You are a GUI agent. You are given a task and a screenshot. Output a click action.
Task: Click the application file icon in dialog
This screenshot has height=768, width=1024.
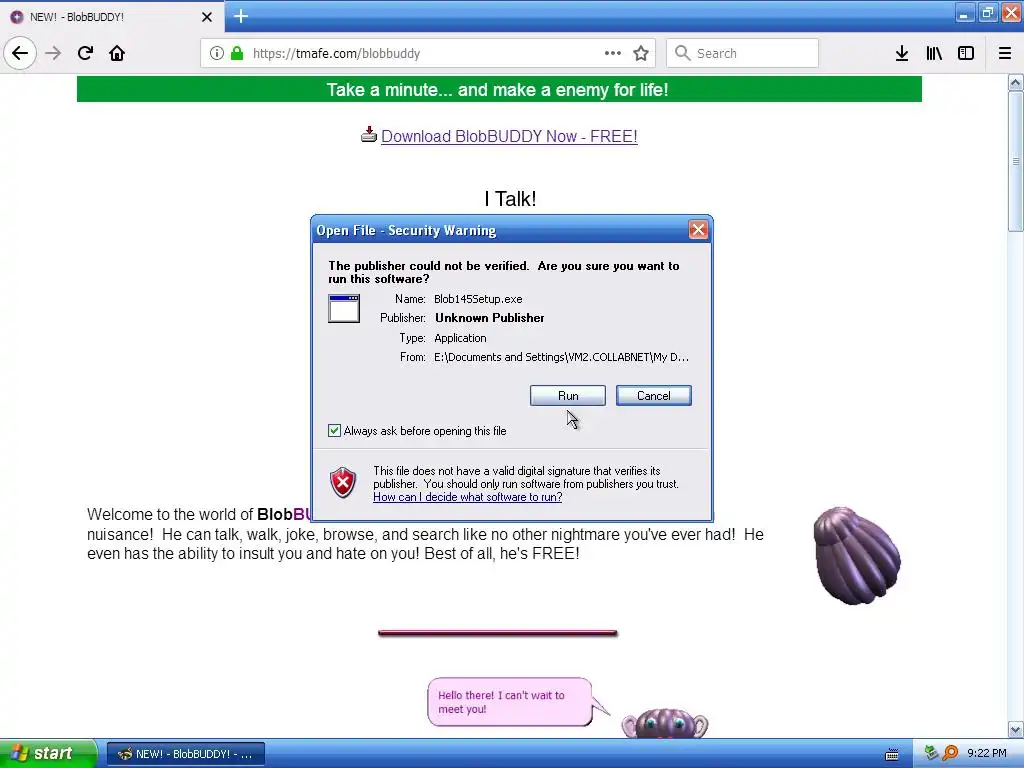coord(344,309)
